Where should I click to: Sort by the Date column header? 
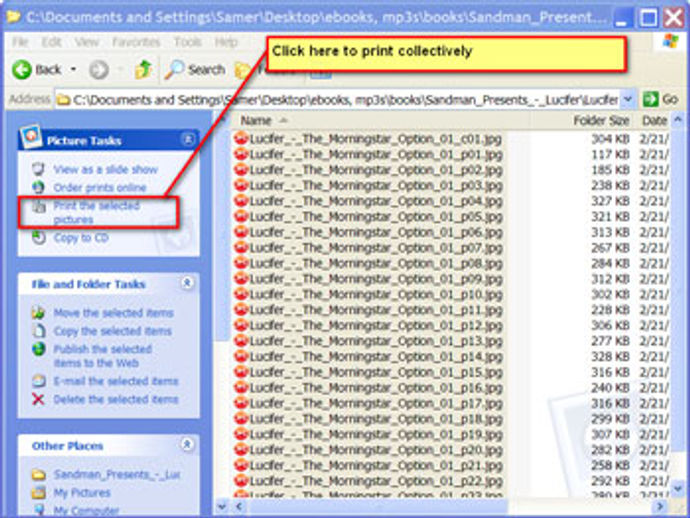tap(654, 120)
